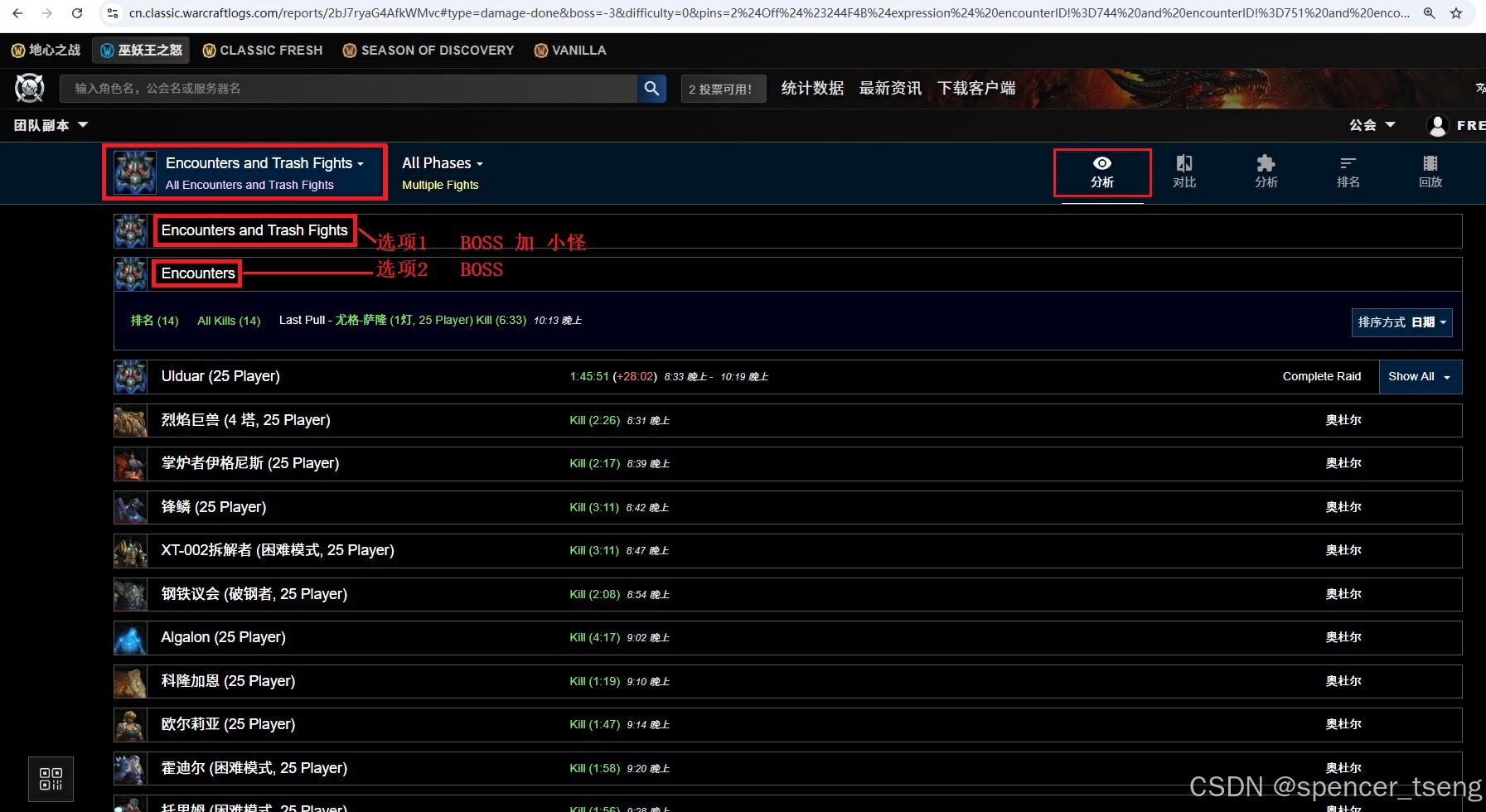Go back in browser history
This screenshot has width=1486, height=812.
(17, 13)
